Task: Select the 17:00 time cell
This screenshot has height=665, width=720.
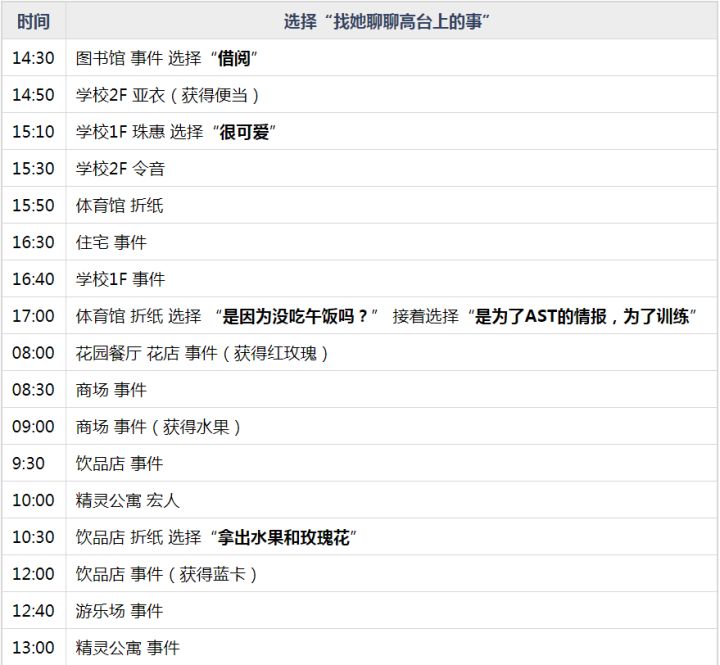Action: [x=34, y=316]
